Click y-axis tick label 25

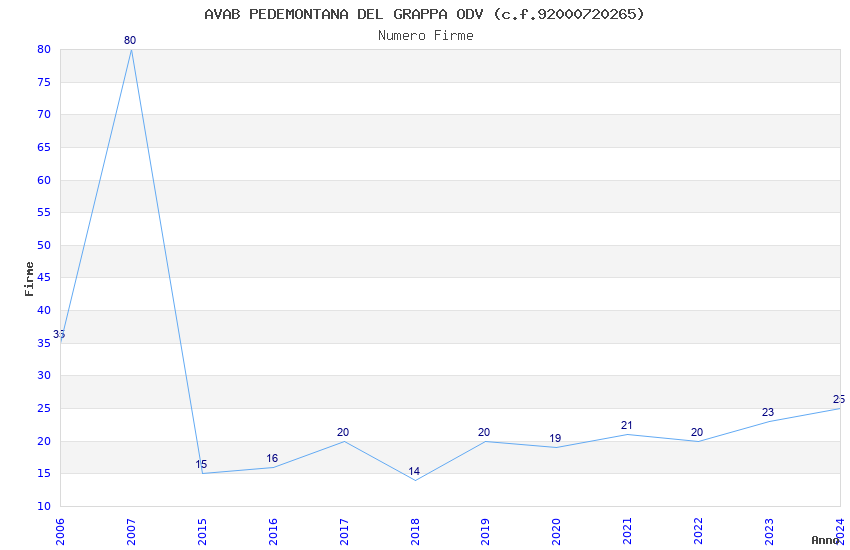pyautogui.click(x=44, y=409)
